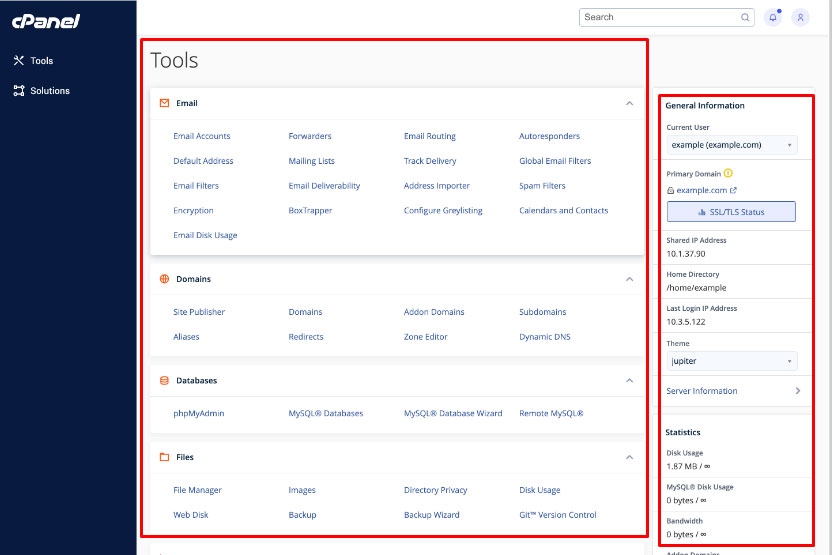Click the SSL/TLS Status button
This screenshot has height=555, width=832.
[731, 212]
